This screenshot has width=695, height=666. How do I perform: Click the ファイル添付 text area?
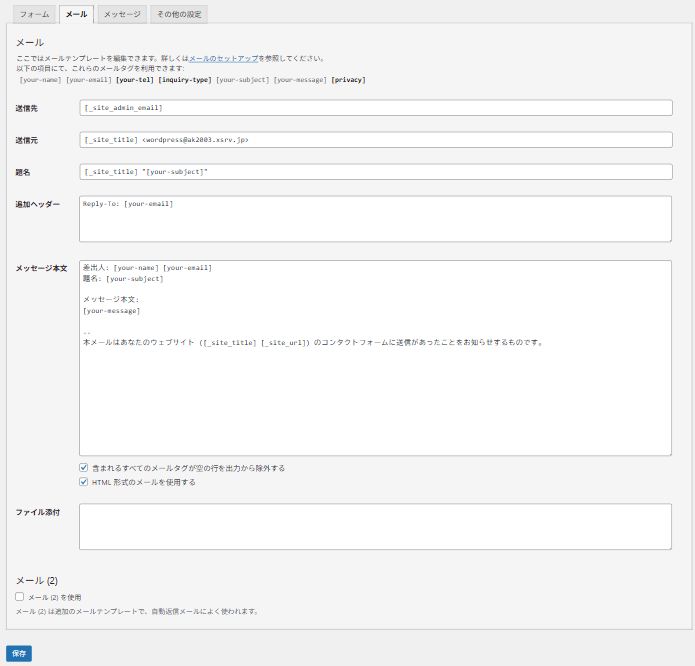375,526
